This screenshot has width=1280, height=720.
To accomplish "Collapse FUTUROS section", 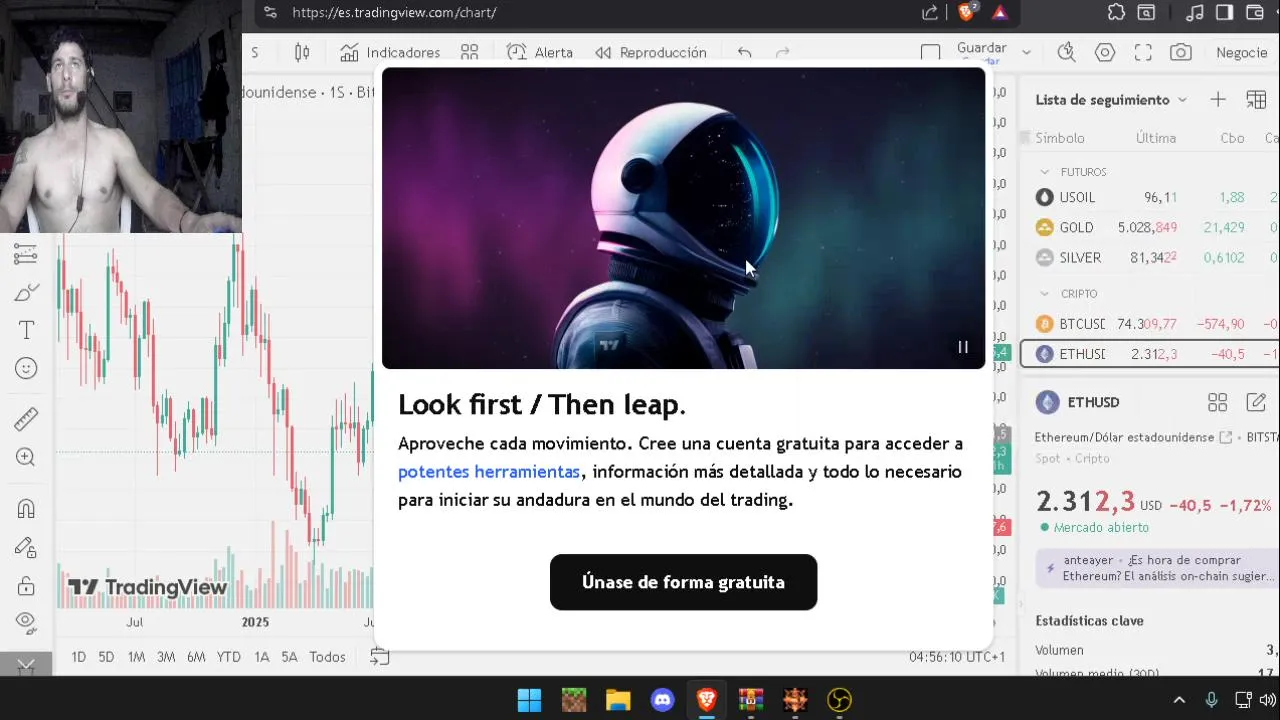I will click(x=1045, y=172).
